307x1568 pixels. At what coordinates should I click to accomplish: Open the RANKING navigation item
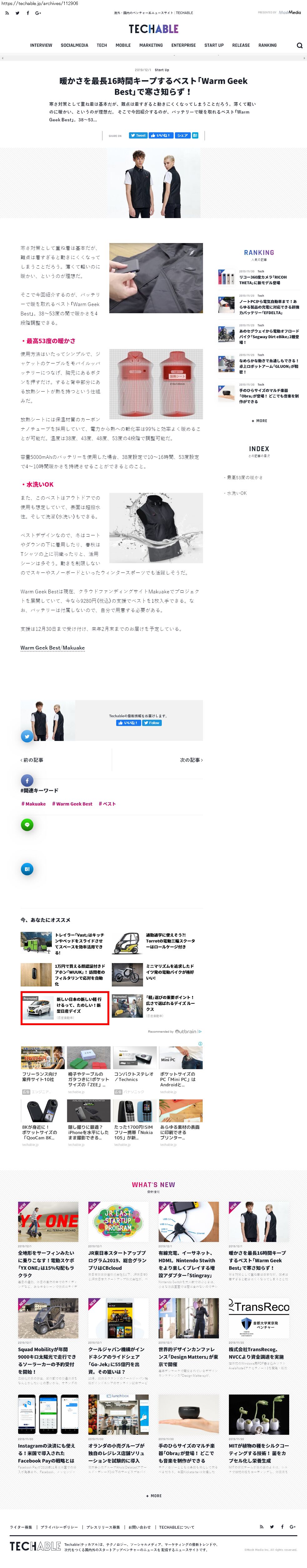267,45
